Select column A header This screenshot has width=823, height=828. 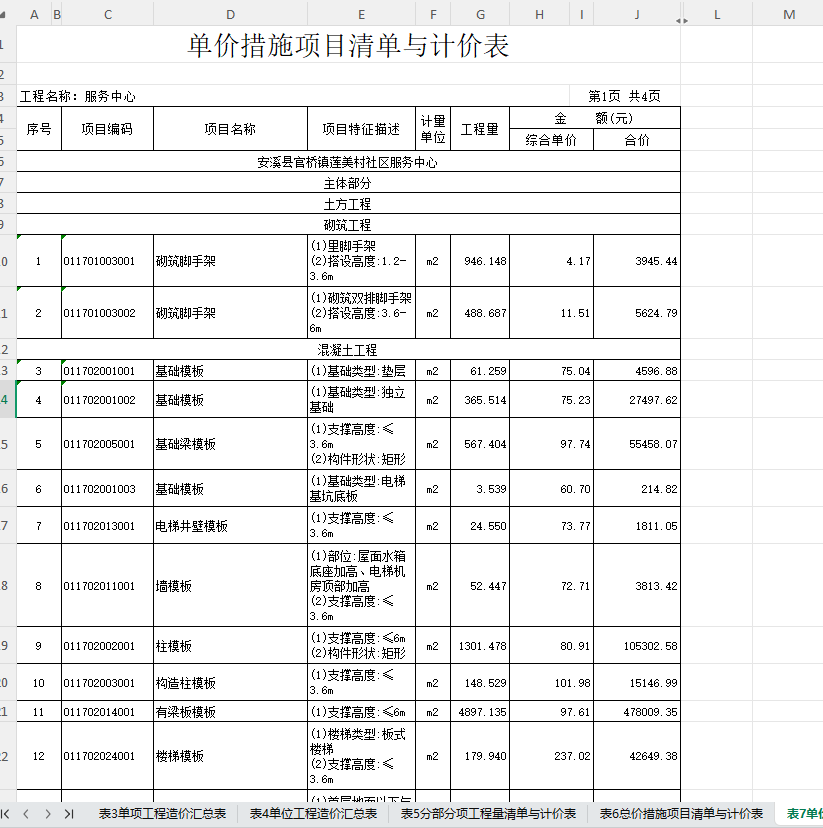tap(34, 15)
